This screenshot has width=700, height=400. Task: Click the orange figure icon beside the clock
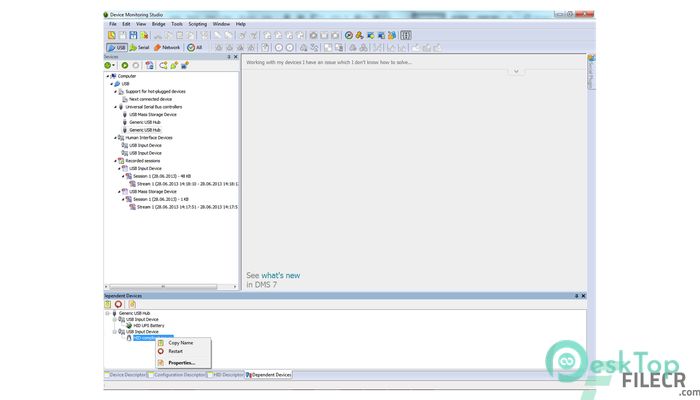pyautogui.click(x=359, y=35)
